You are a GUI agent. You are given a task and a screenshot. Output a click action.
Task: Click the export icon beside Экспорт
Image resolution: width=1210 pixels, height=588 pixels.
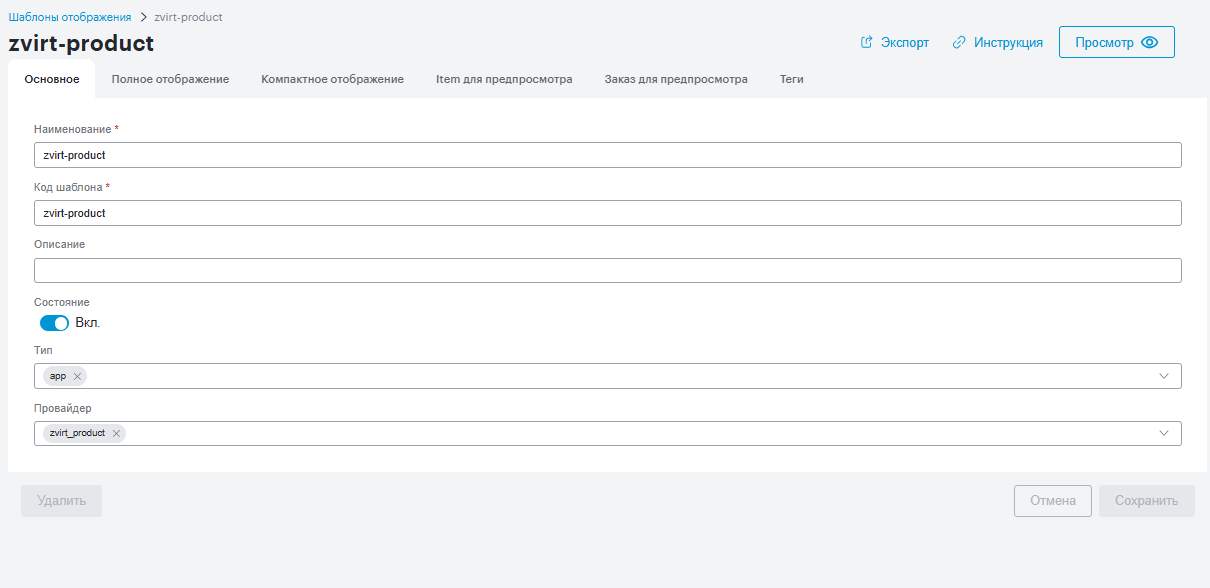(867, 43)
